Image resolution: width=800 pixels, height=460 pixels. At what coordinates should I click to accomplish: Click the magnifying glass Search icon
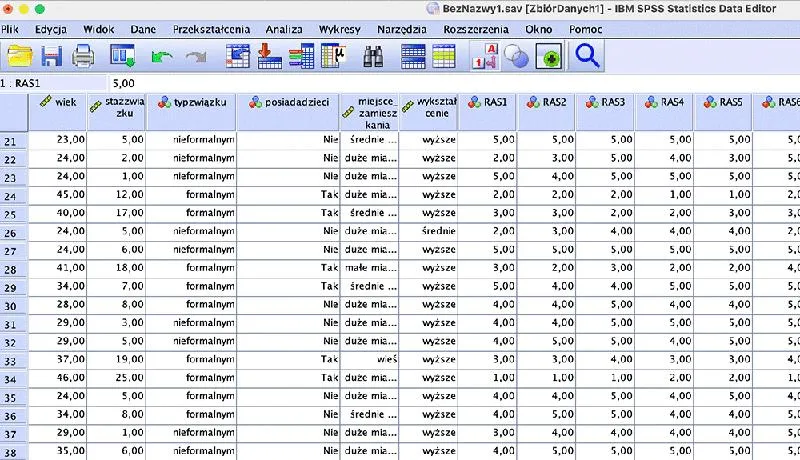[587, 57]
